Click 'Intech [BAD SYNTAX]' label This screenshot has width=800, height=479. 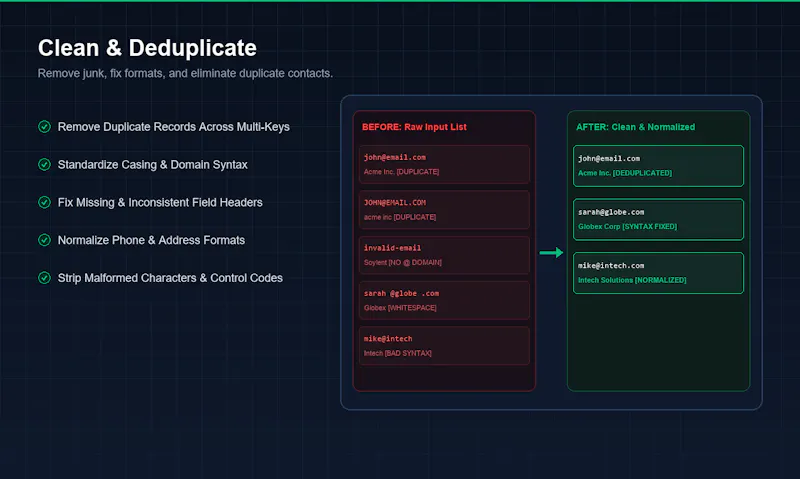[397, 354]
